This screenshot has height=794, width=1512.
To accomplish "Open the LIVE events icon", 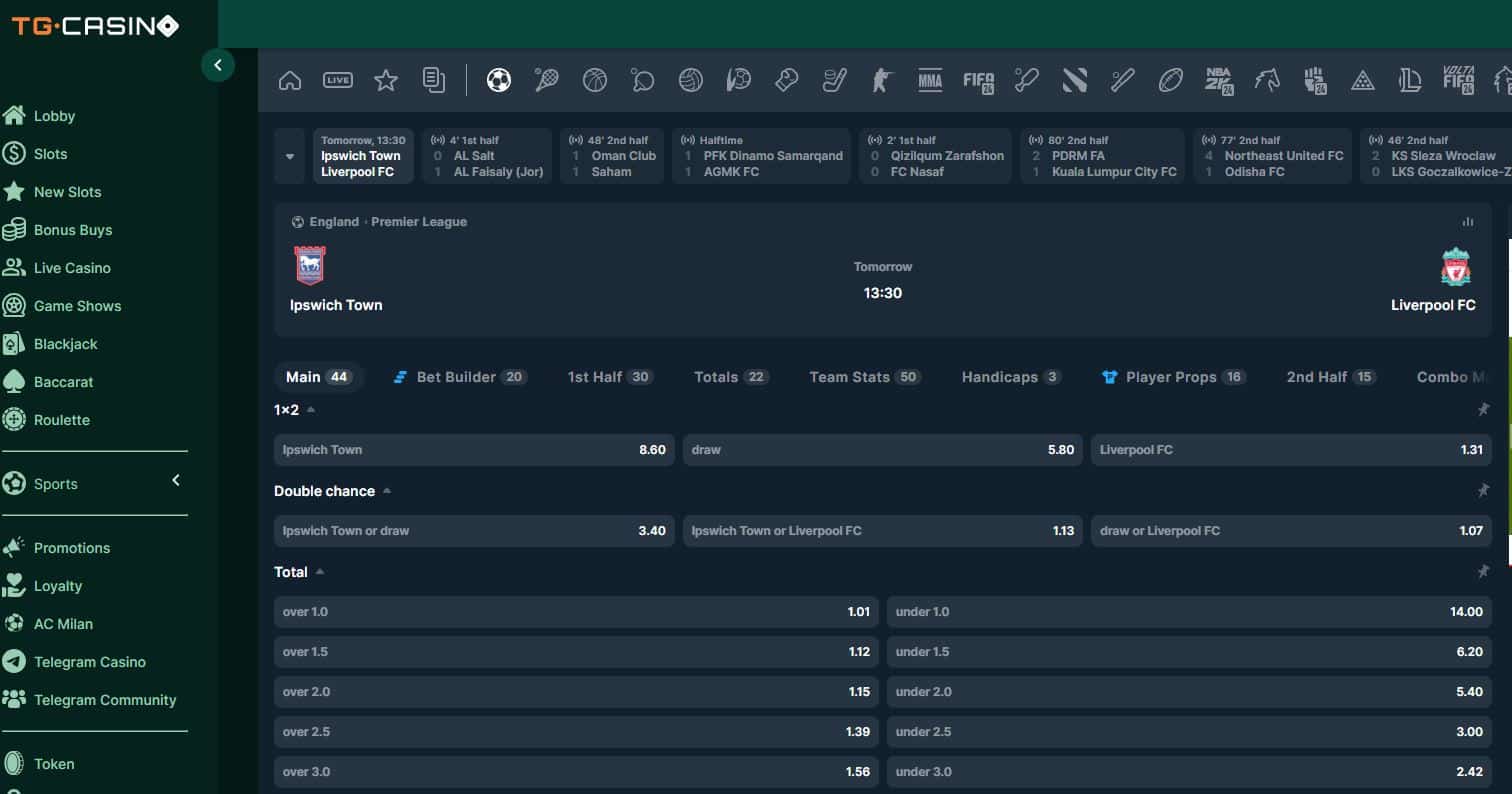I will 338,80.
